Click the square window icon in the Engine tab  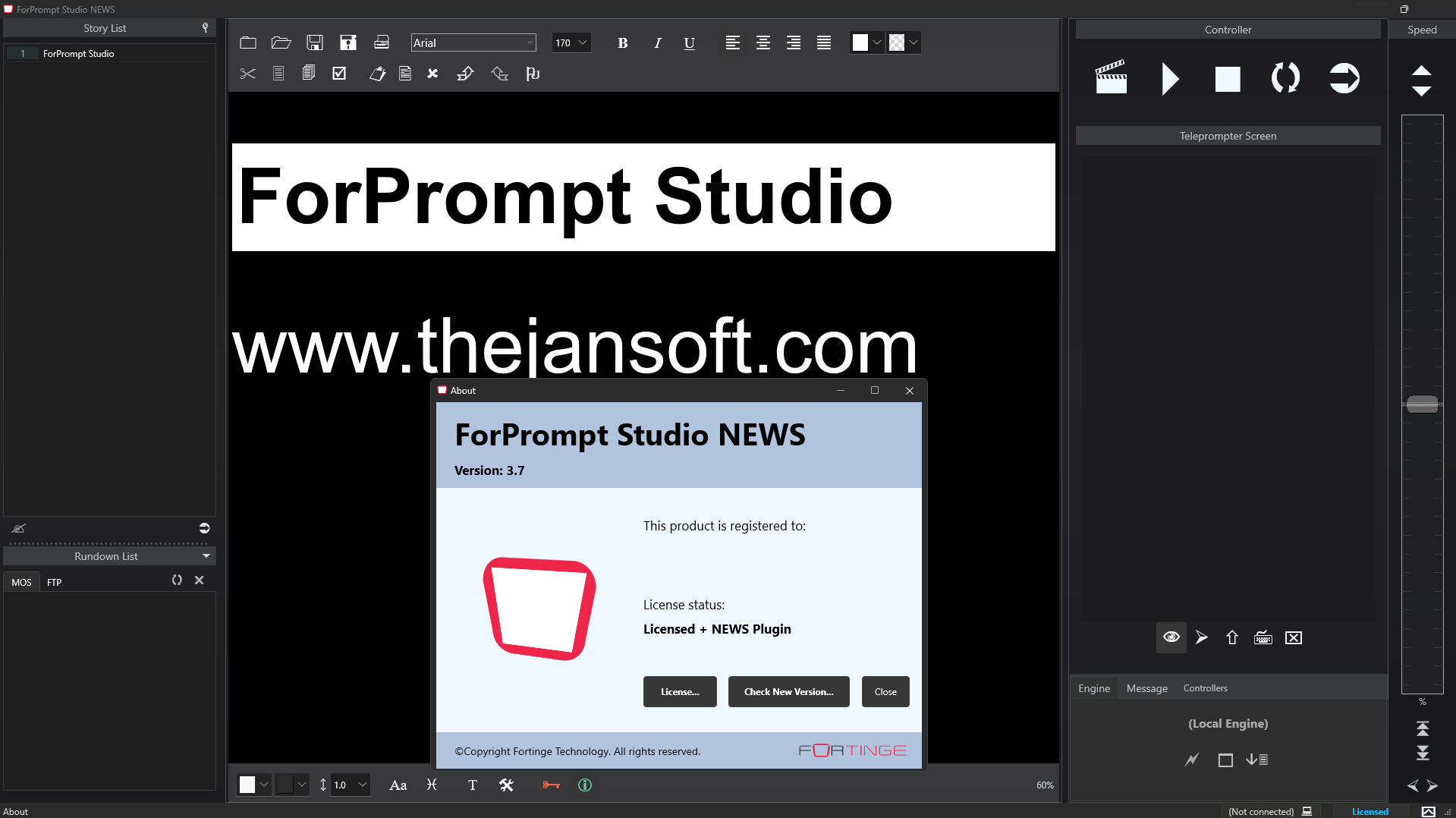coord(1225,760)
